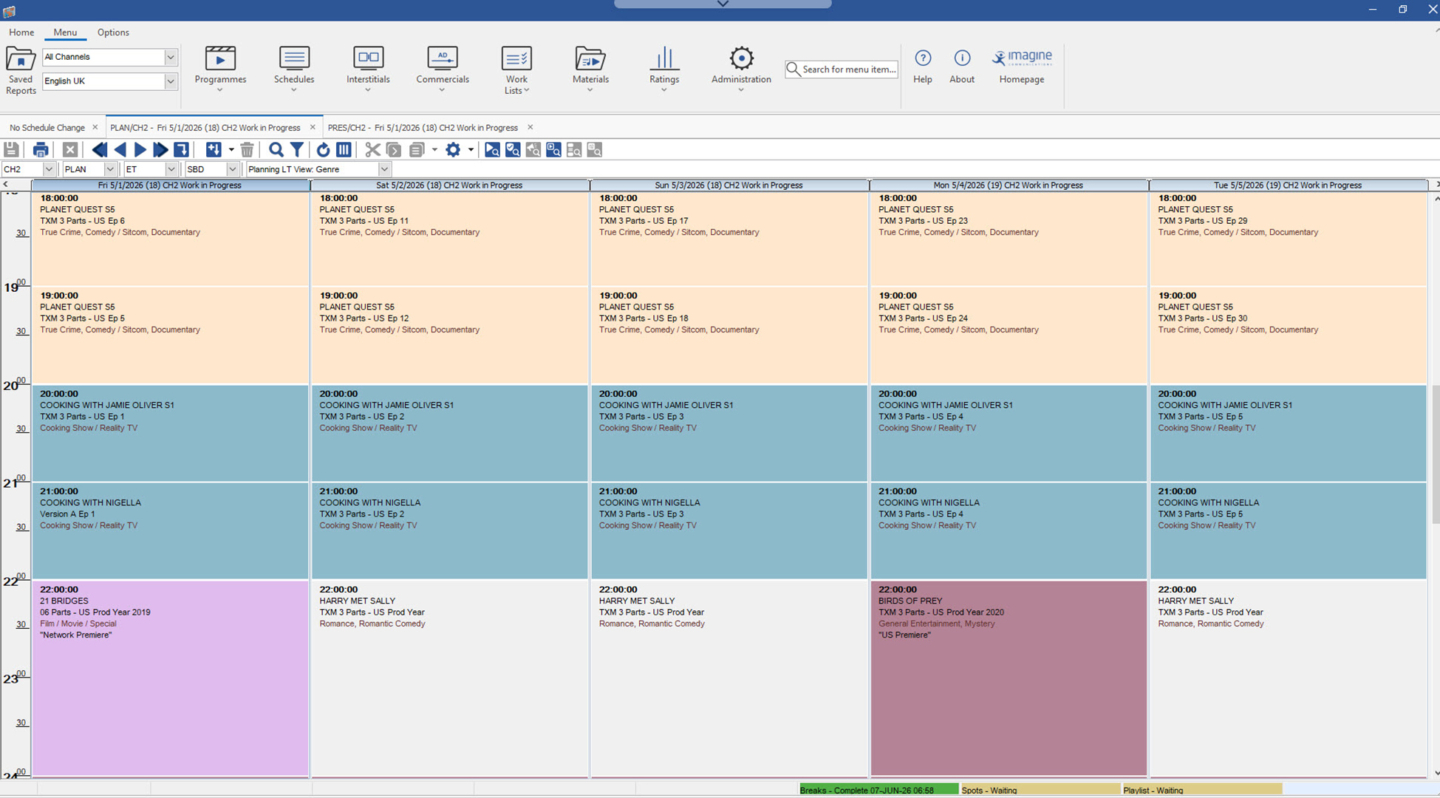Switch to Home ribbon tab
This screenshot has height=798, width=1440.
(x=21, y=32)
